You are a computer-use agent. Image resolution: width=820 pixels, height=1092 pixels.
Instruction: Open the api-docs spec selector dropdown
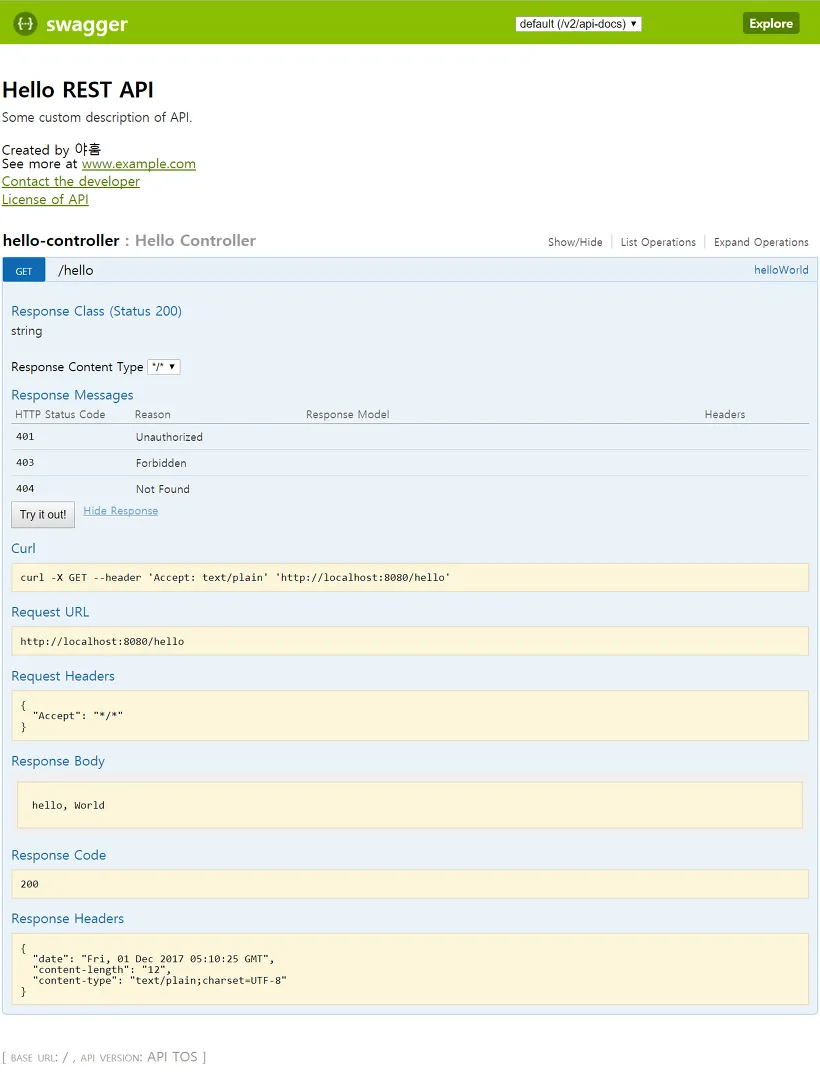pyautogui.click(x=578, y=24)
